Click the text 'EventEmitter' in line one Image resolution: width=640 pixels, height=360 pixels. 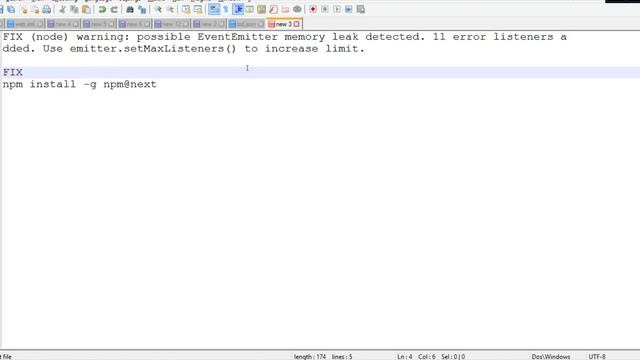pyautogui.click(x=238, y=37)
